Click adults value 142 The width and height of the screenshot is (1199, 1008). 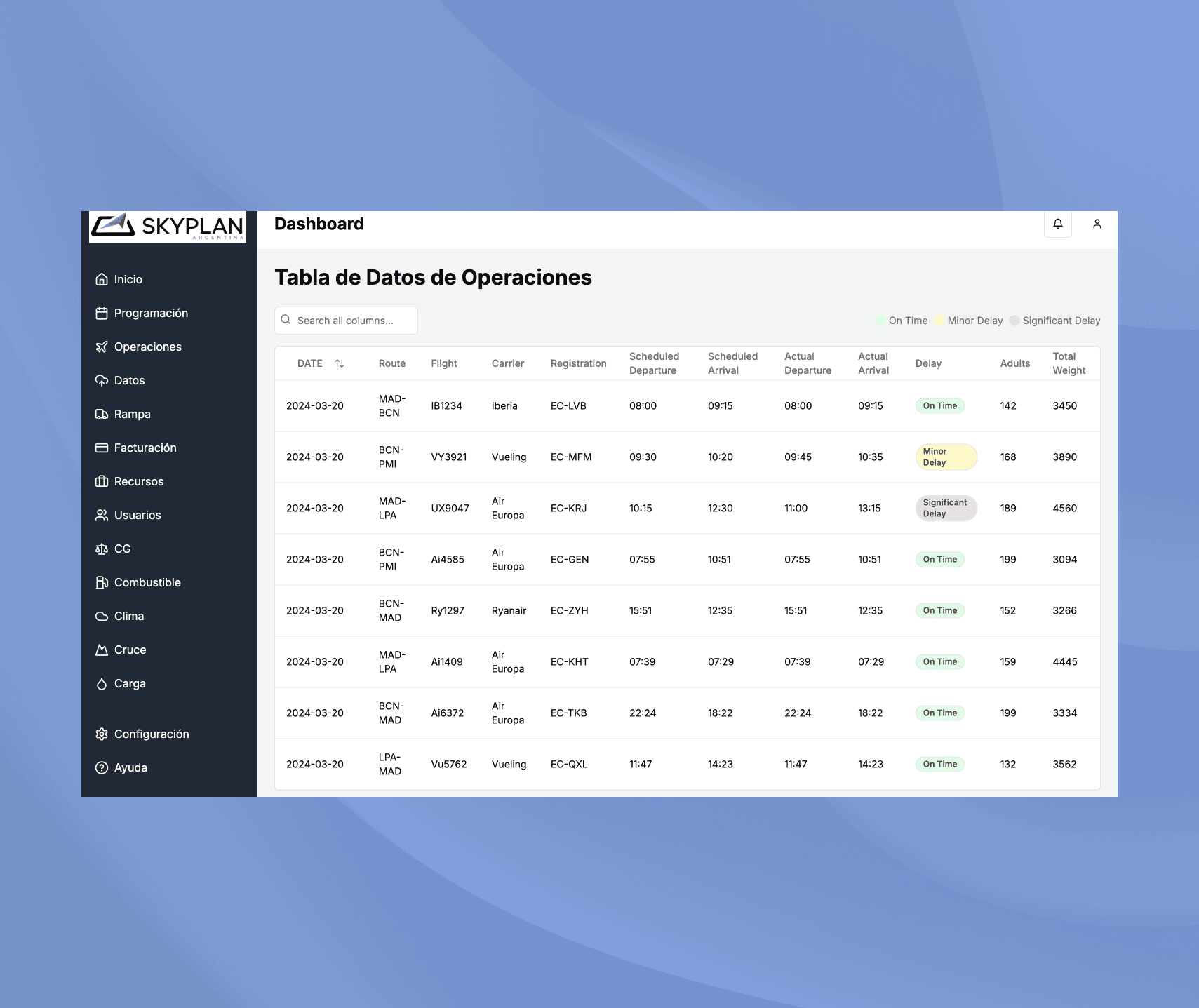click(1008, 405)
